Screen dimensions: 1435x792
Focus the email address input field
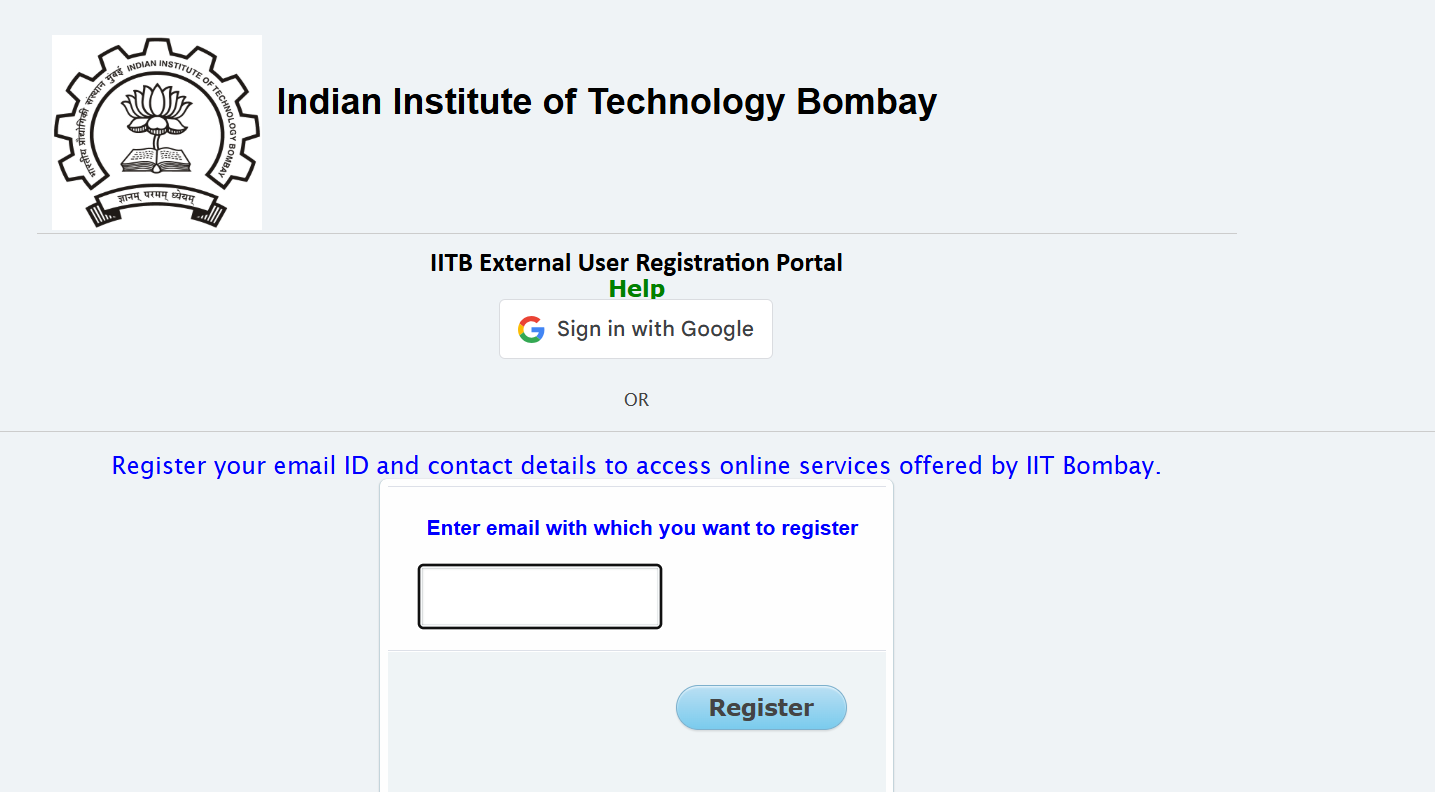pyautogui.click(x=540, y=597)
